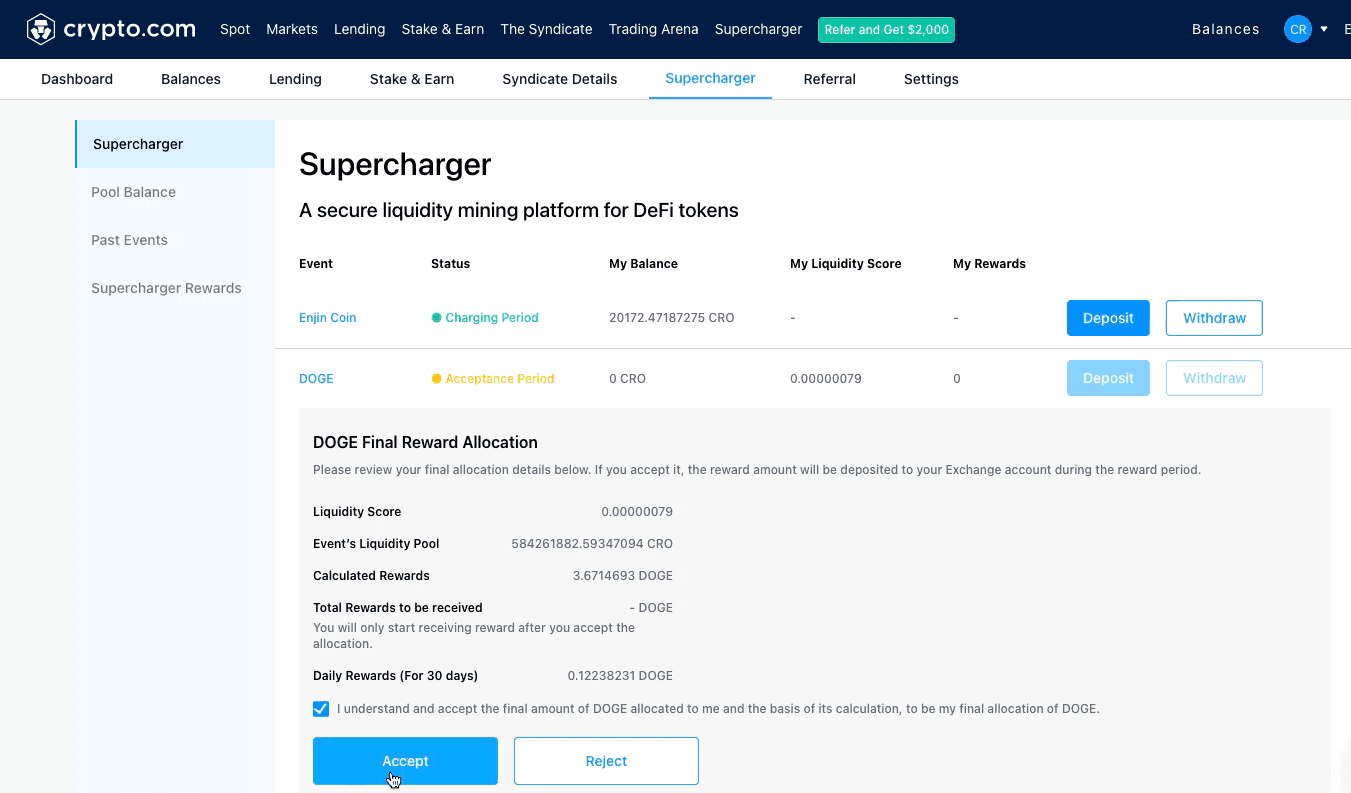1351x793 pixels.
Task: Go to The Syndicate page
Action: pyautogui.click(x=546, y=29)
